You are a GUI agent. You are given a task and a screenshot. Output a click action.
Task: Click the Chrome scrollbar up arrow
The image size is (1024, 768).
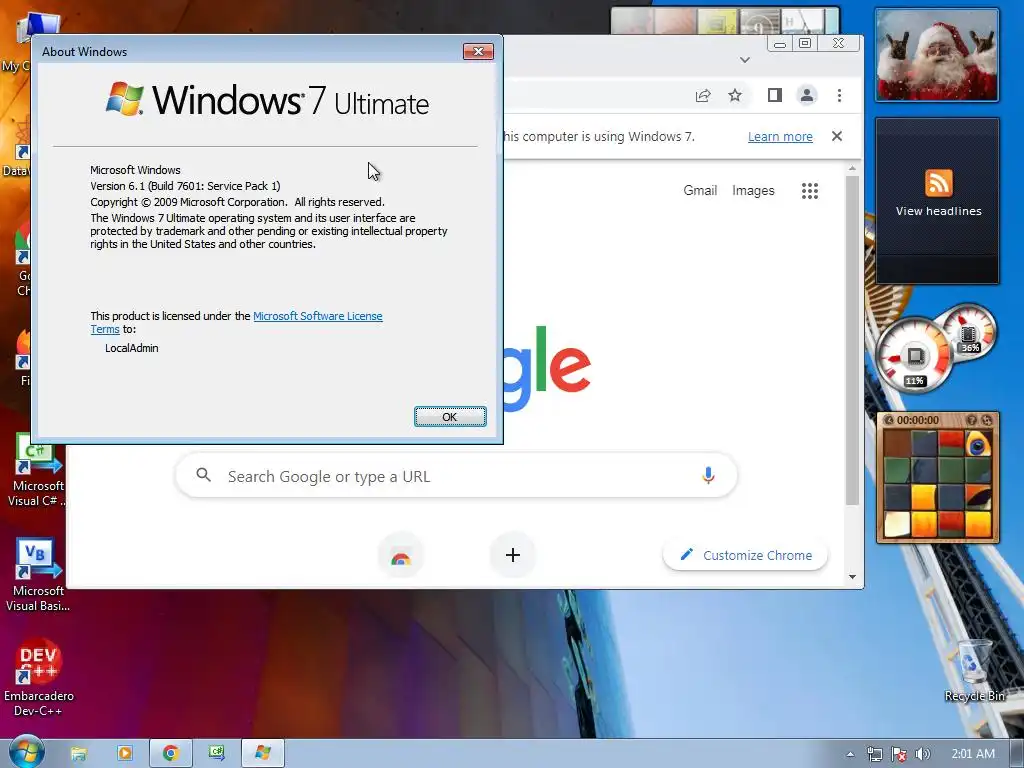click(x=852, y=168)
